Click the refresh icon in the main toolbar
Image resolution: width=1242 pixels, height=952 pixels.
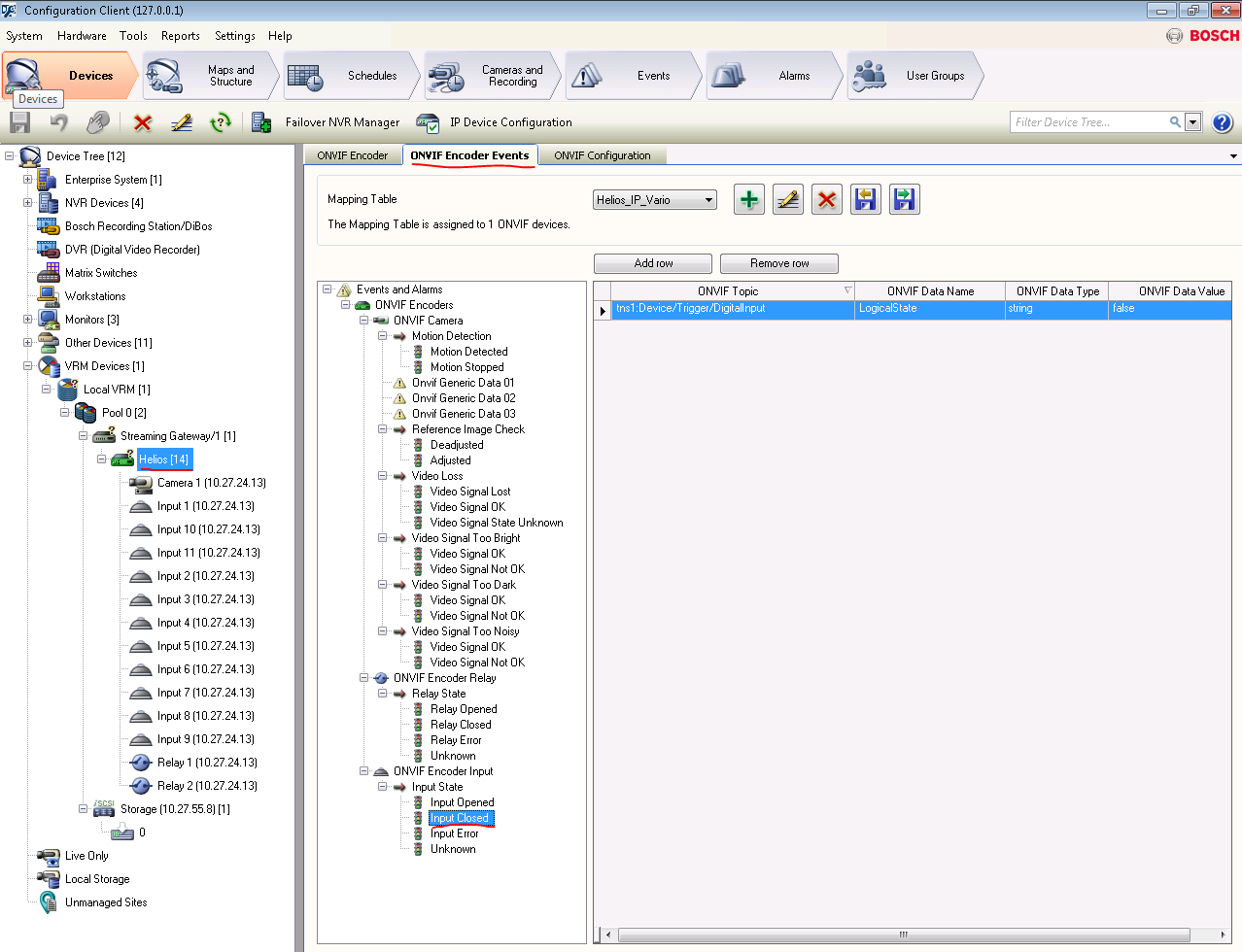221,122
